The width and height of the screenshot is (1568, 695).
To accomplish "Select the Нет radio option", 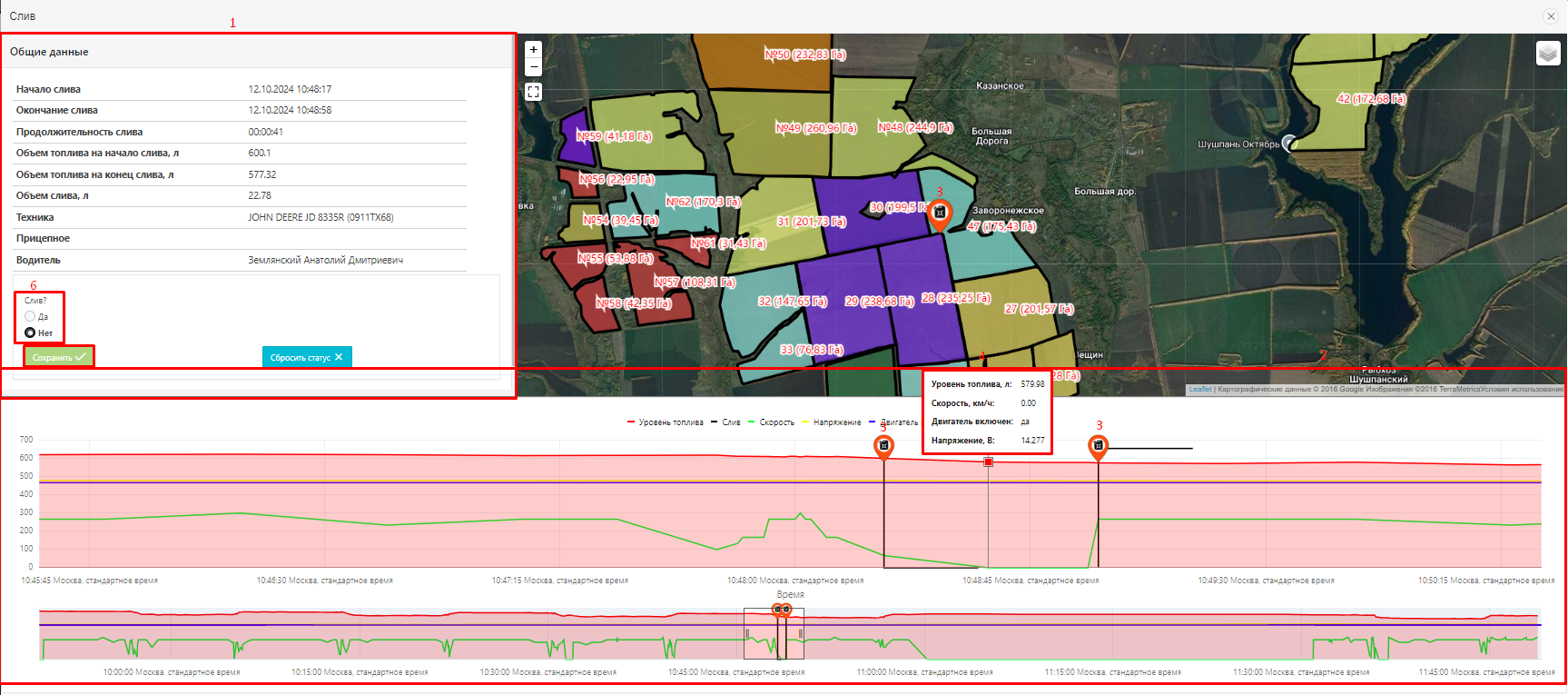I will point(30,333).
